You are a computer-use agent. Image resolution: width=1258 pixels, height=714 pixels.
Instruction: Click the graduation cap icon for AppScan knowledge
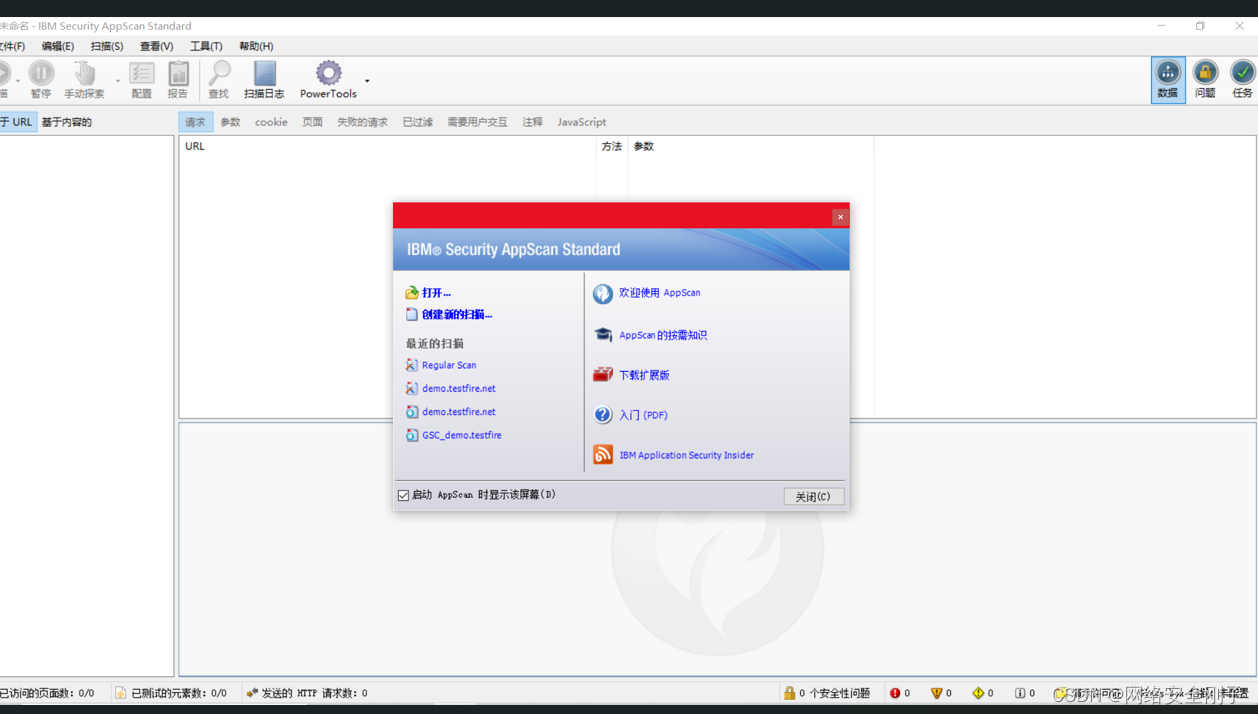pyautogui.click(x=602, y=335)
